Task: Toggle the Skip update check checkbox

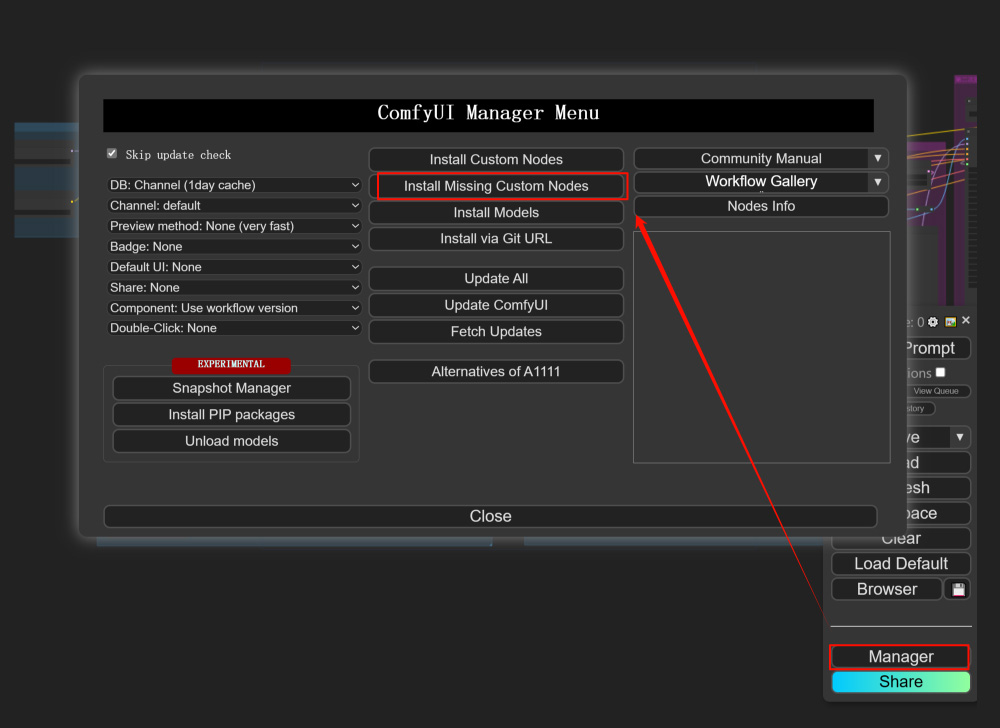Action: [x=112, y=154]
